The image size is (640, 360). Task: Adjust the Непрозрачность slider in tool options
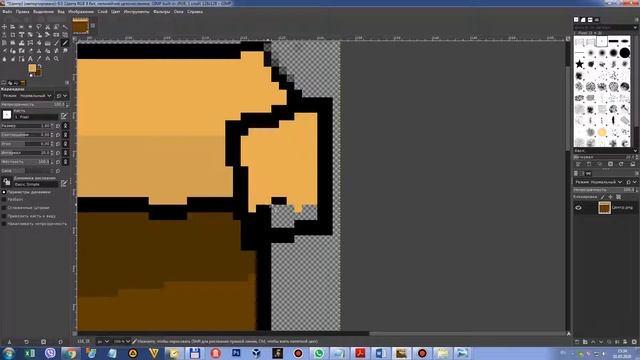[35, 105]
